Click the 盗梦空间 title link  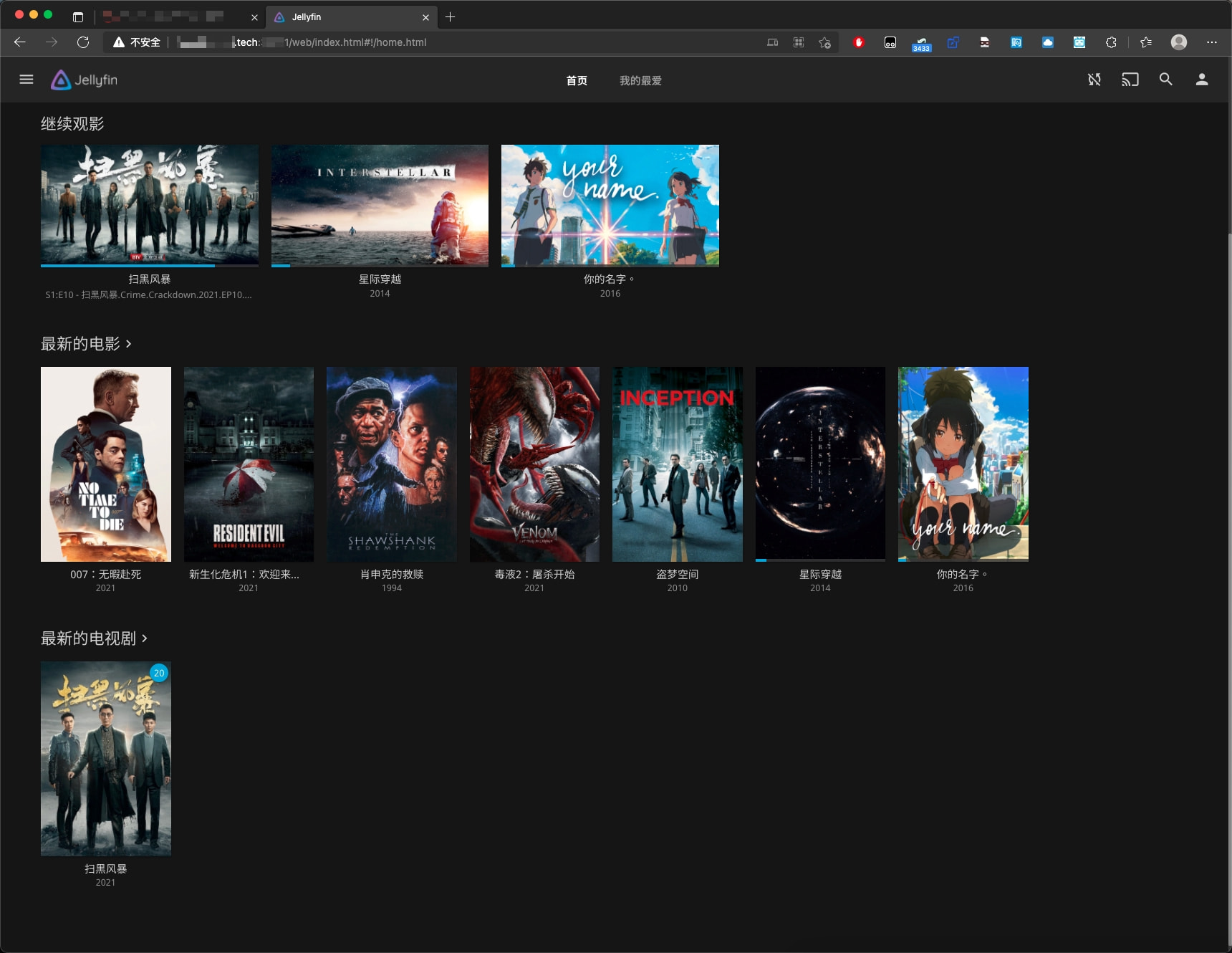point(678,575)
